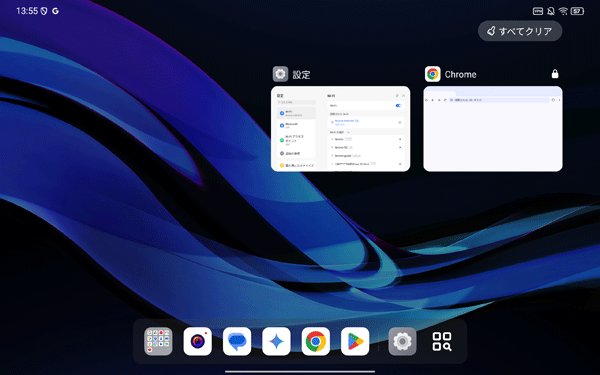Tap the すべてクリア clear-all button

point(520,31)
